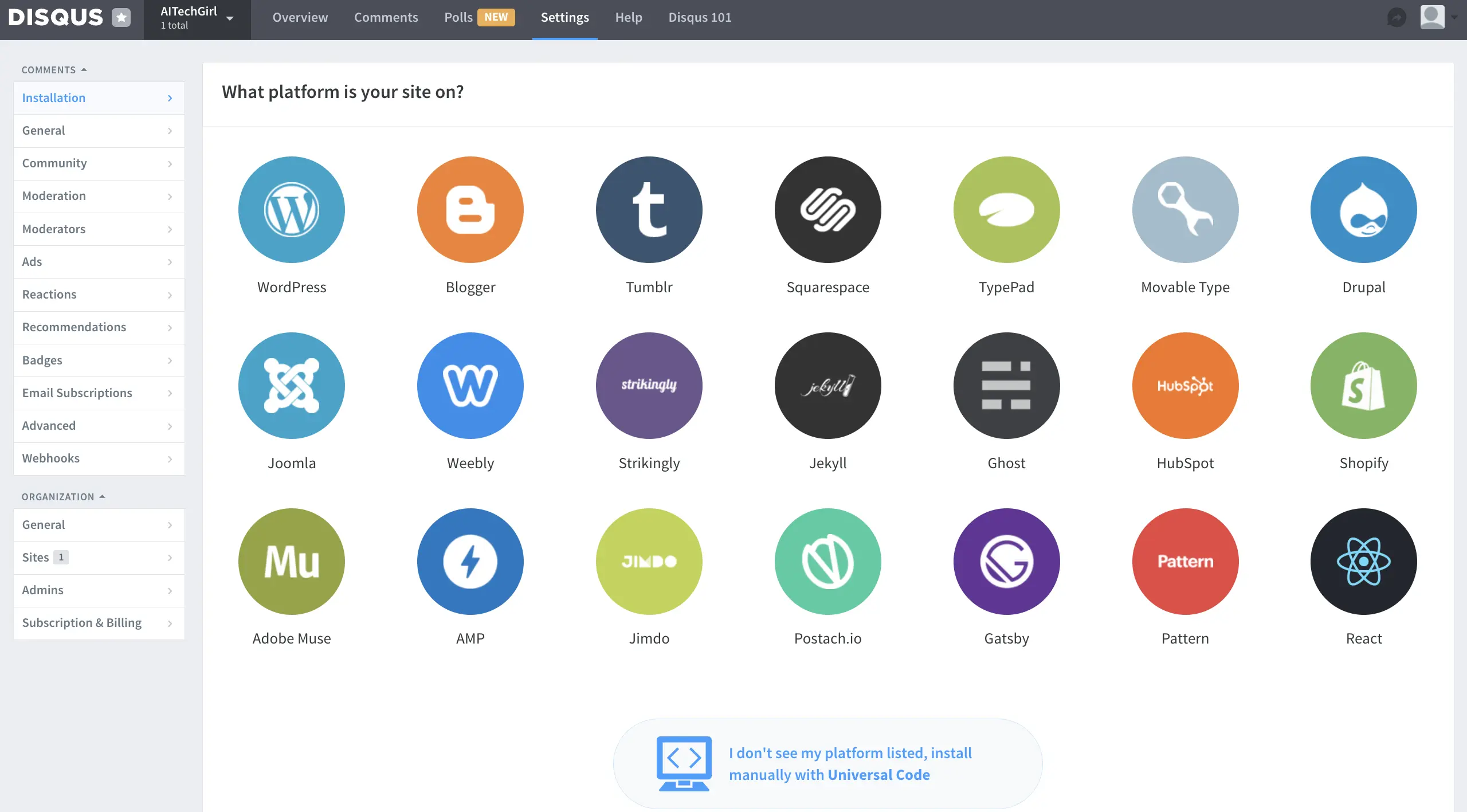Select the Strikingly platform icon

[x=649, y=386]
